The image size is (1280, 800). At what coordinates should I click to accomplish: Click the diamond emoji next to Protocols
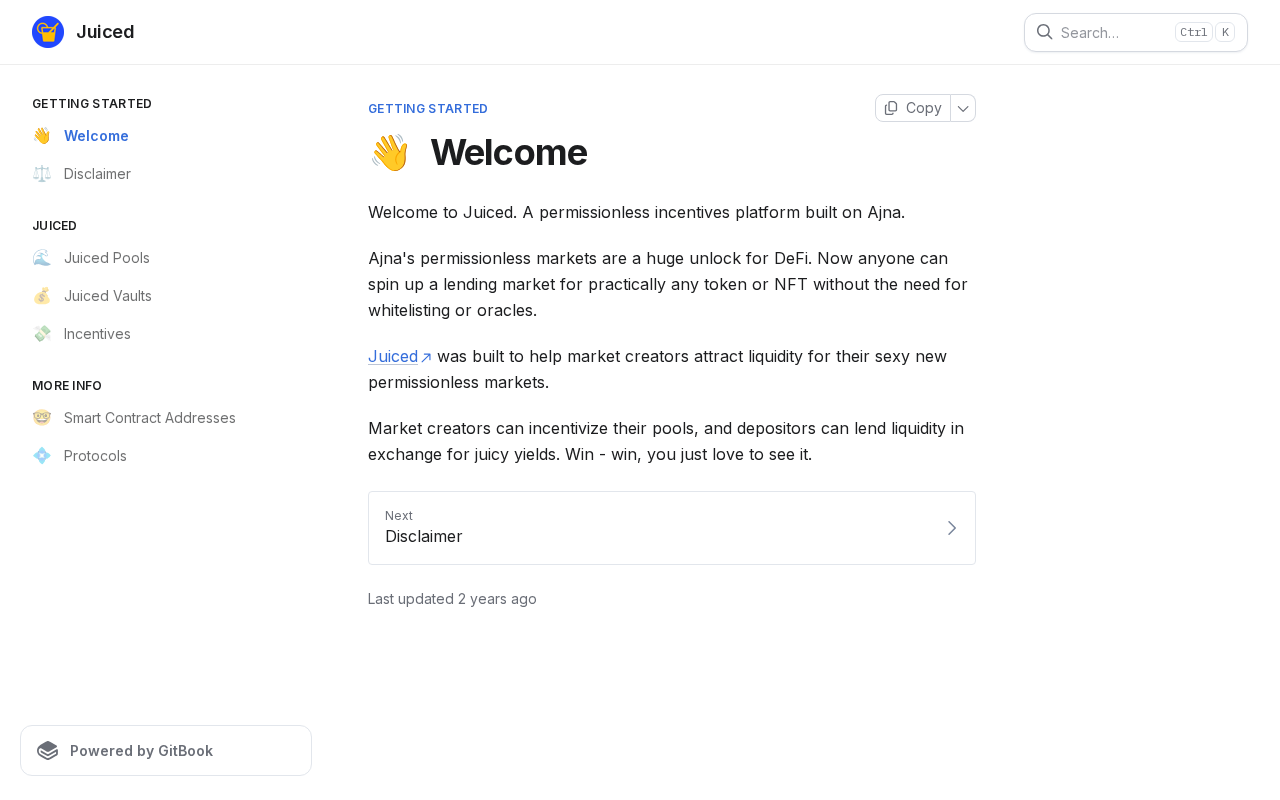tap(41, 456)
